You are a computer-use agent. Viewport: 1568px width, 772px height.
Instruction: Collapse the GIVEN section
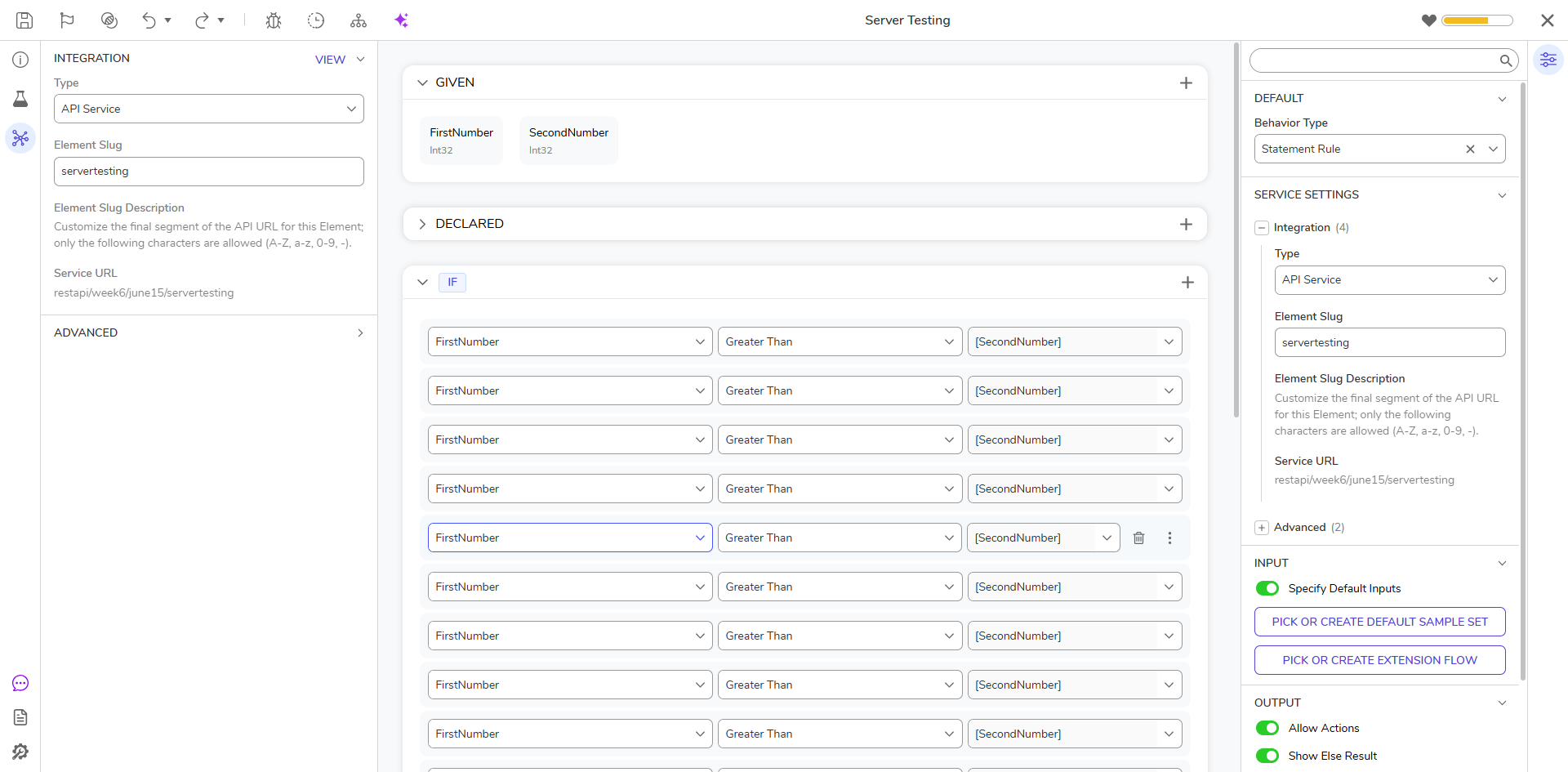422,83
